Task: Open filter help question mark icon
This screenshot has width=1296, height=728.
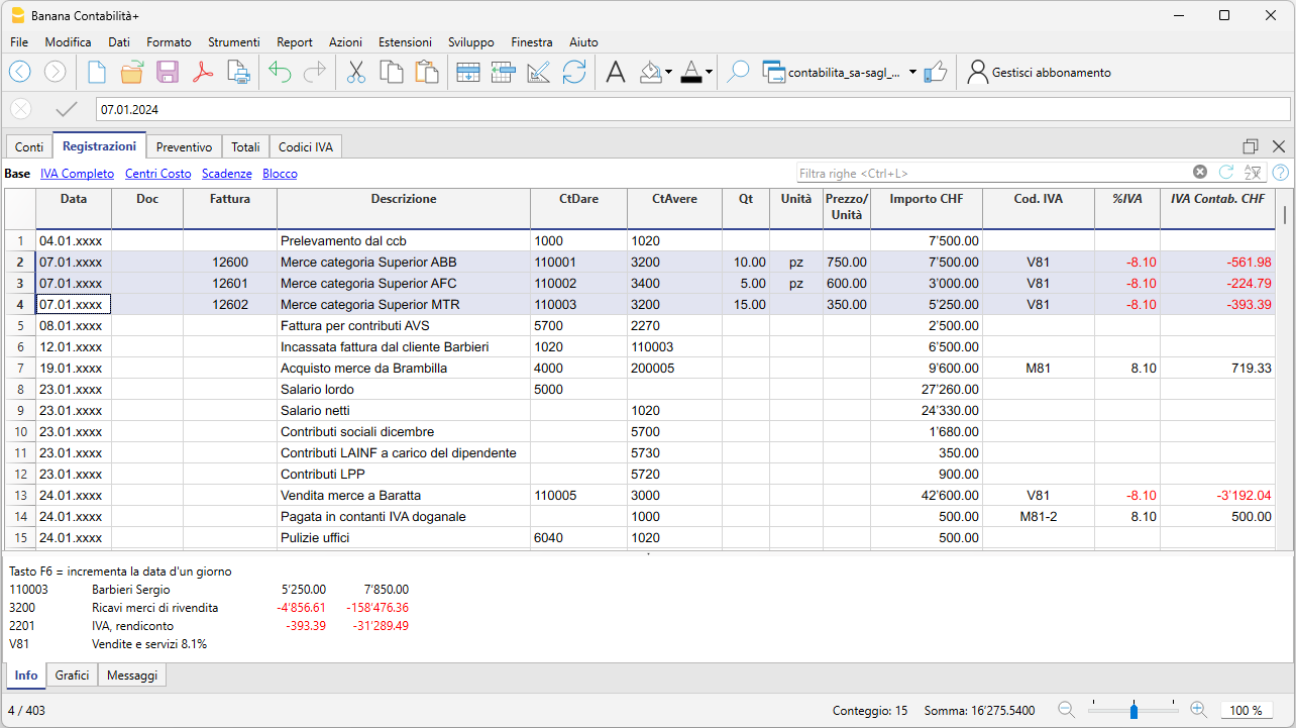Action: (x=1280, y=173)
